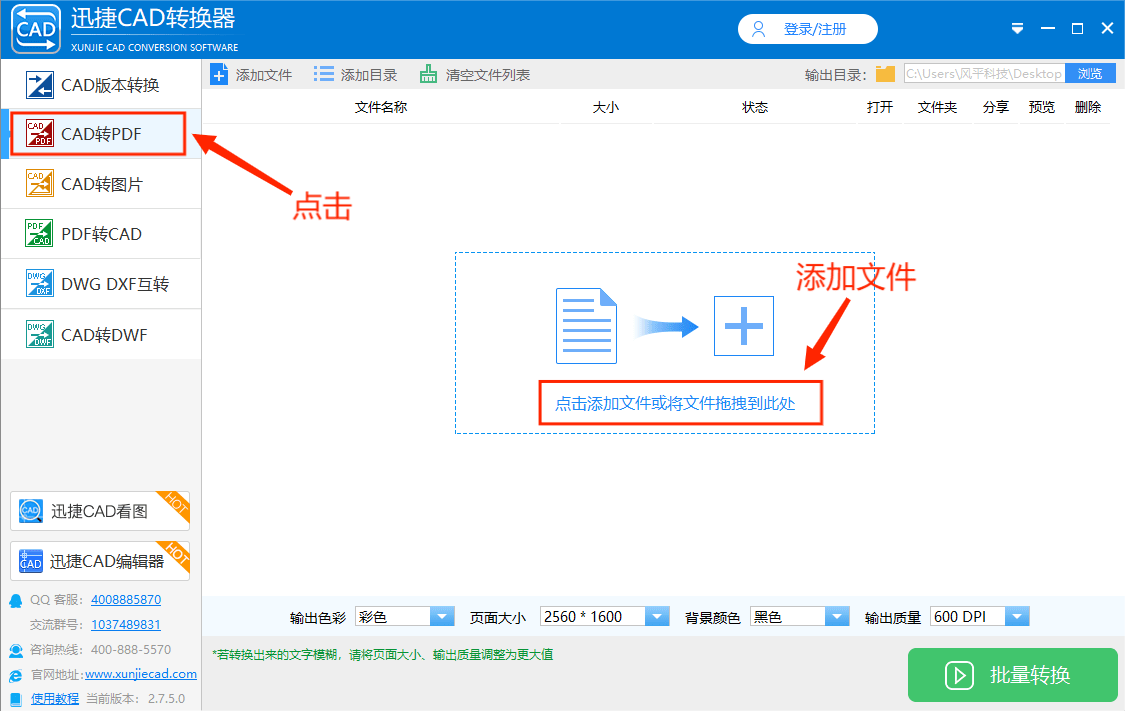Click 点击添加文件或将文件拖拽到此处 link
Viewport: 1125px width, 711px height.
pyautogui.click(x=675, y=403)
